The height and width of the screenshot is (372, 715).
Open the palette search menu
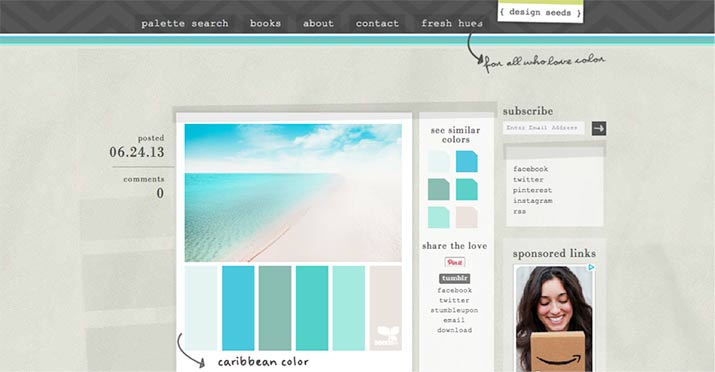pyautogui.click(x=185, y=23)
